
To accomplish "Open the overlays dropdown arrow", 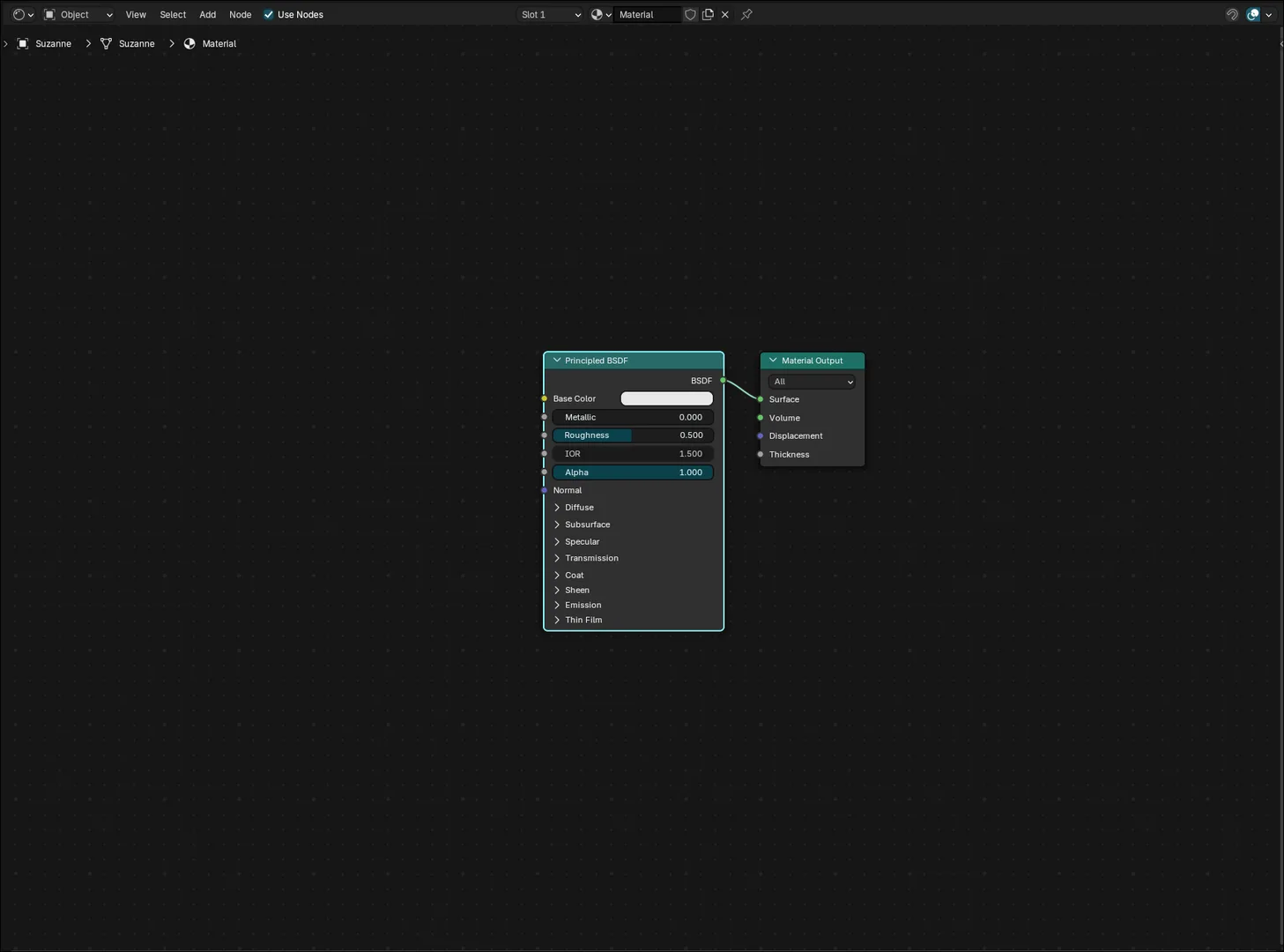I will (x=1269, y=14).
